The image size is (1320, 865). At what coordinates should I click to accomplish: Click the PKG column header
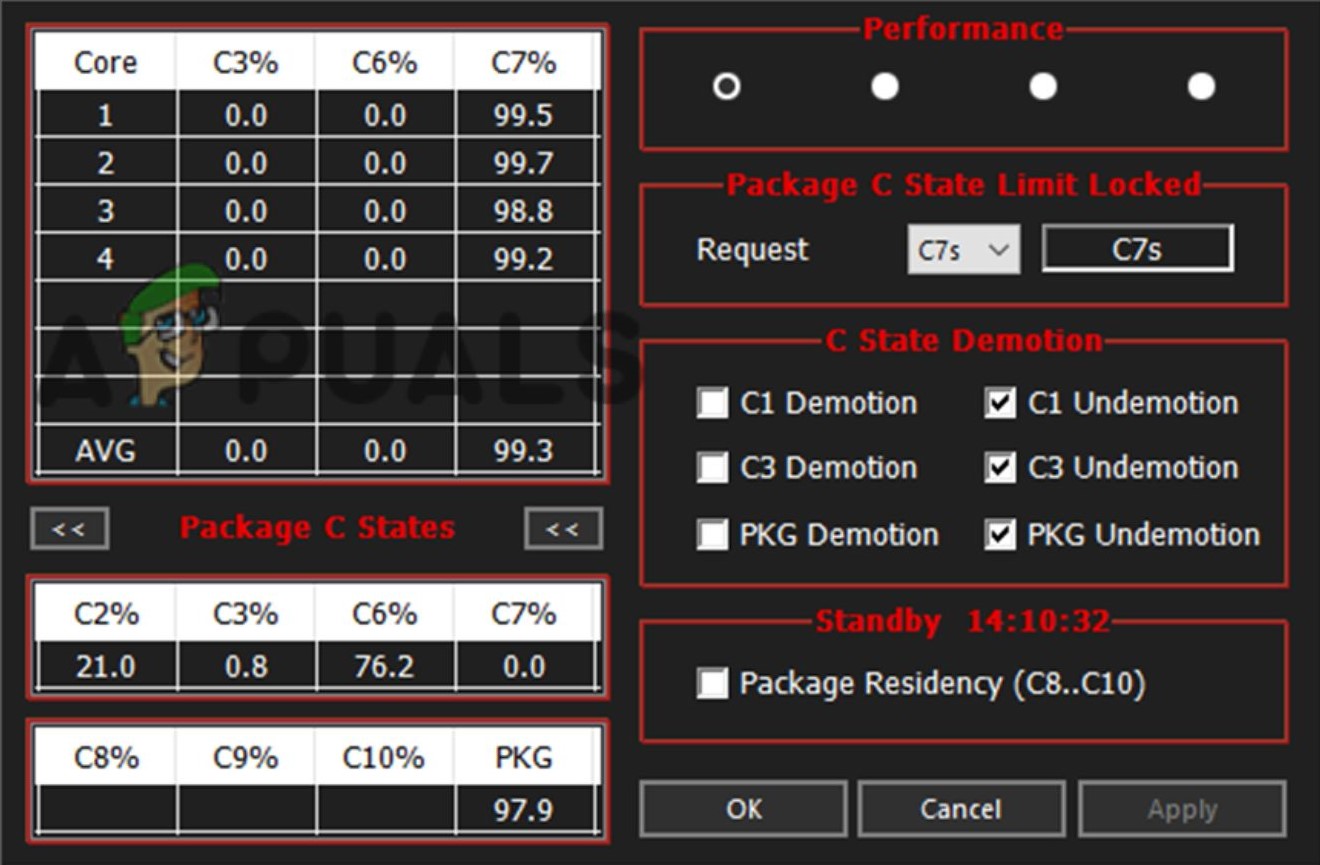pos(523,757)
